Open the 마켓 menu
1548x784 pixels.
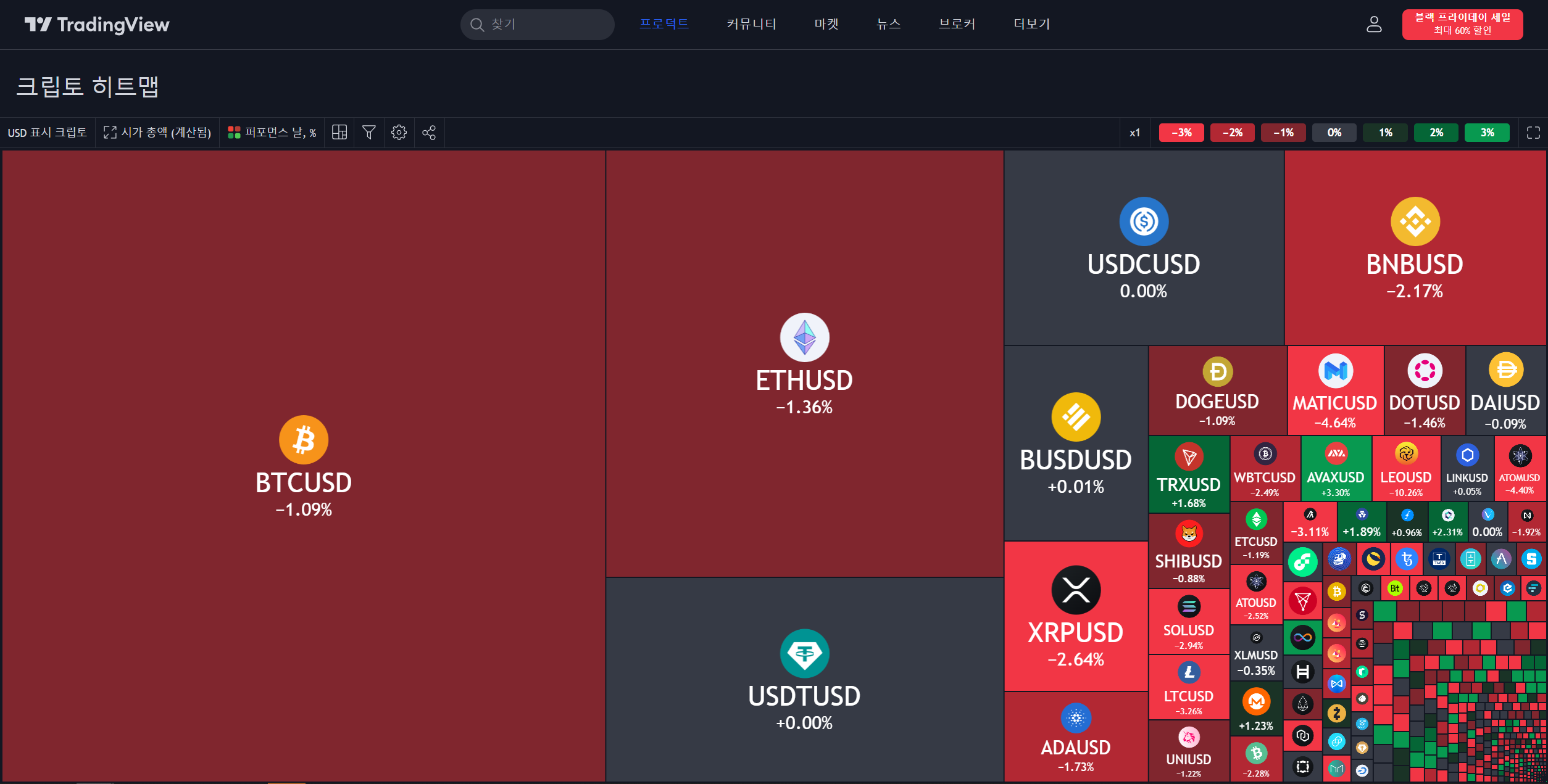(826, 24)
